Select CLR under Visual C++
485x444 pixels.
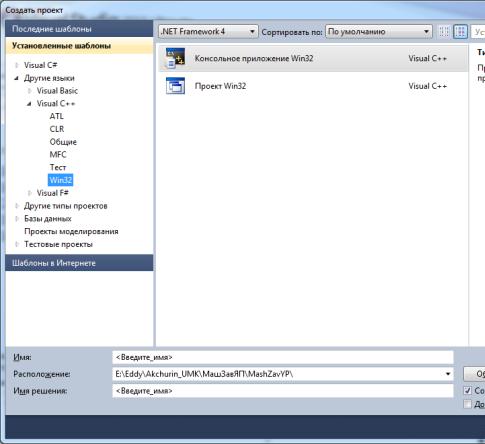(57, 129)
